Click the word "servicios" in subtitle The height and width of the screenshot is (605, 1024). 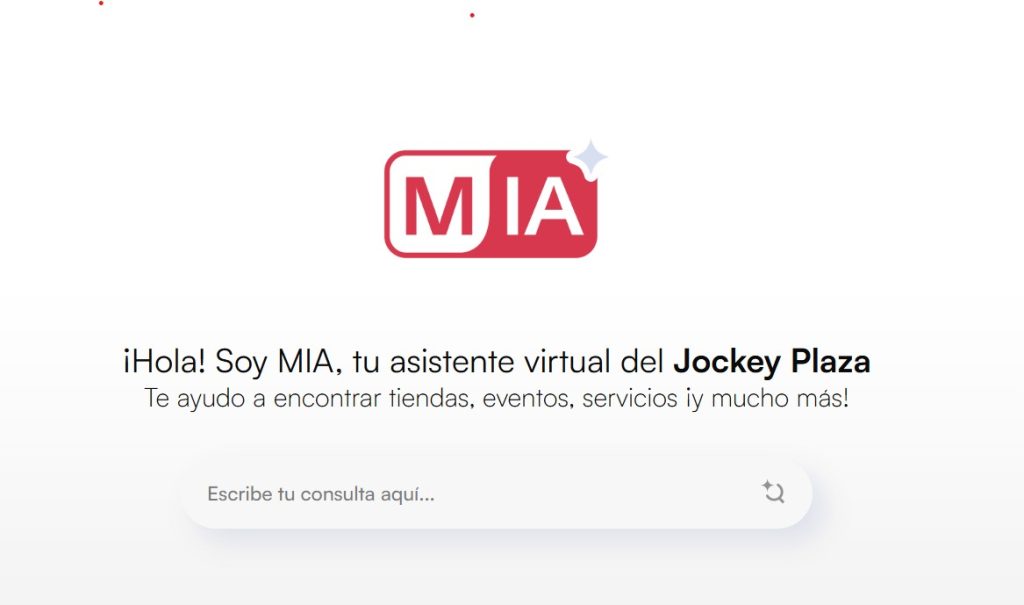pos(630,399)
